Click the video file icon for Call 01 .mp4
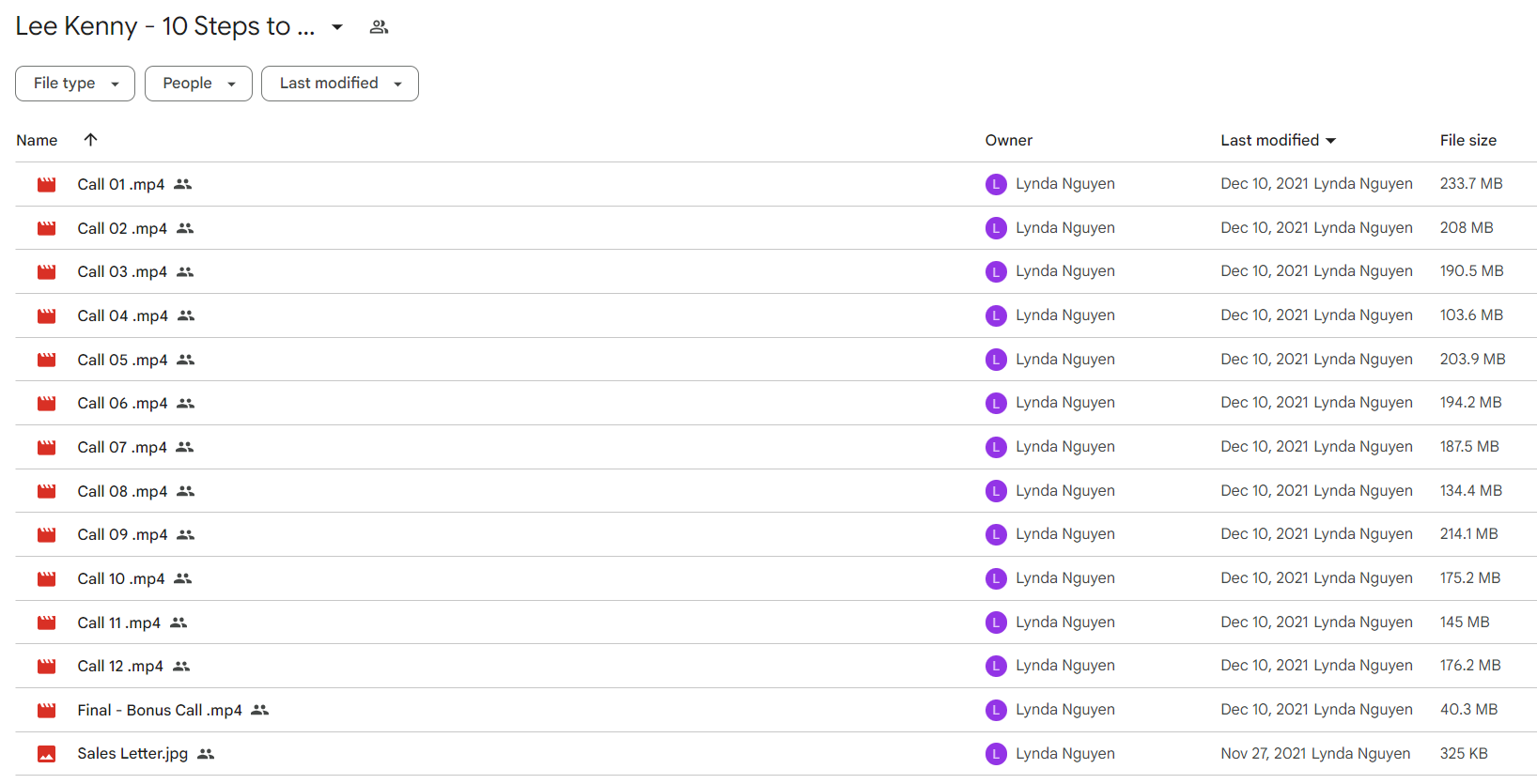The width and height of the screenshot is (1537, 784). (46, 185)
